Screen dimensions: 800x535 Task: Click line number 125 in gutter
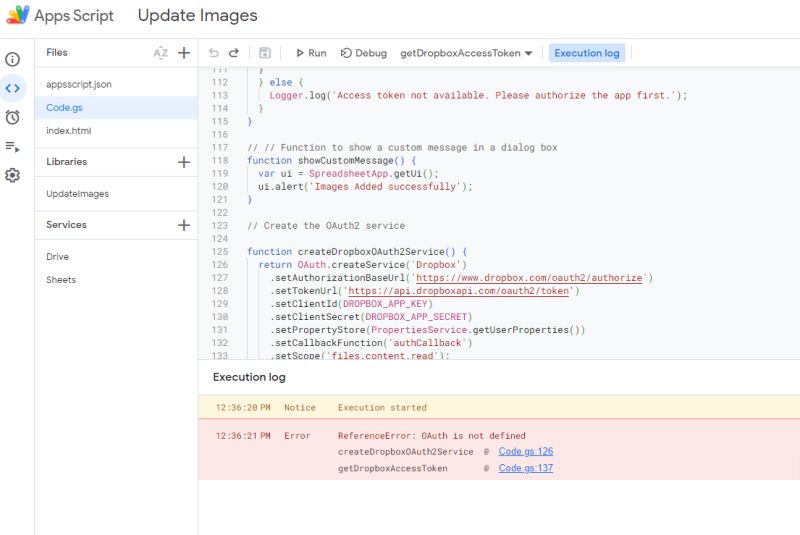point(220,252)
